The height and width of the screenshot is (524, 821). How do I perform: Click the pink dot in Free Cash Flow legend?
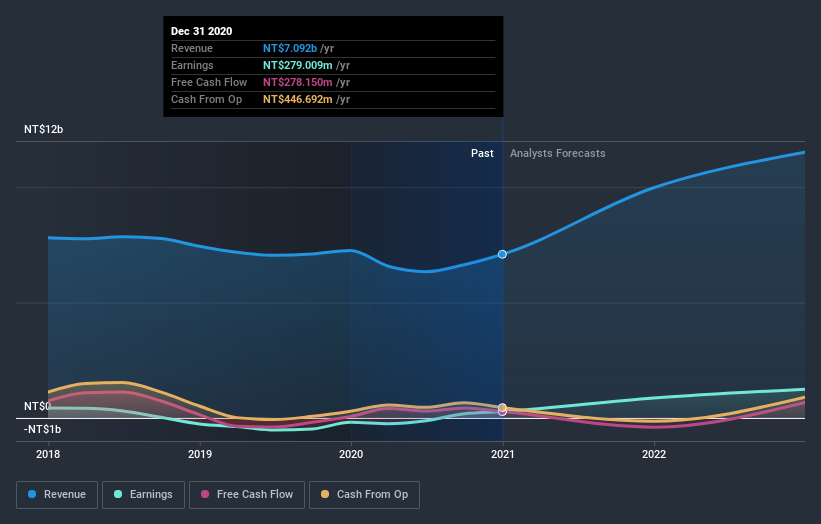205,494
